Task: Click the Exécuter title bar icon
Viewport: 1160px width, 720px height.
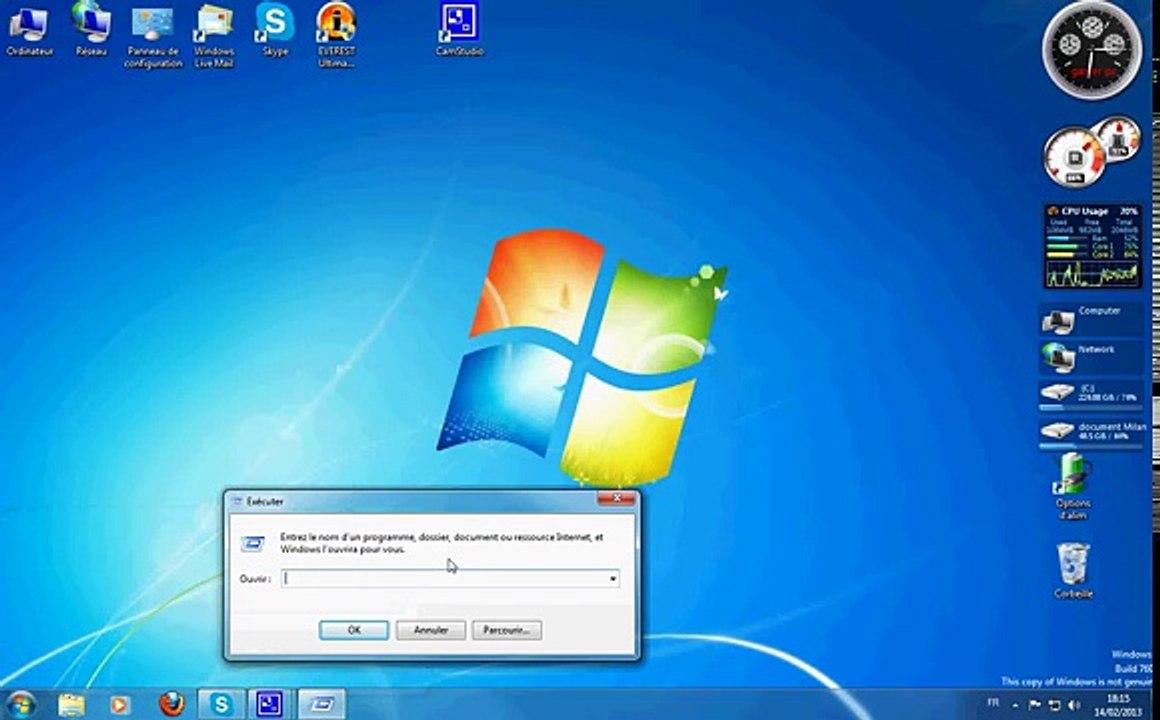Action: [237, 502]
